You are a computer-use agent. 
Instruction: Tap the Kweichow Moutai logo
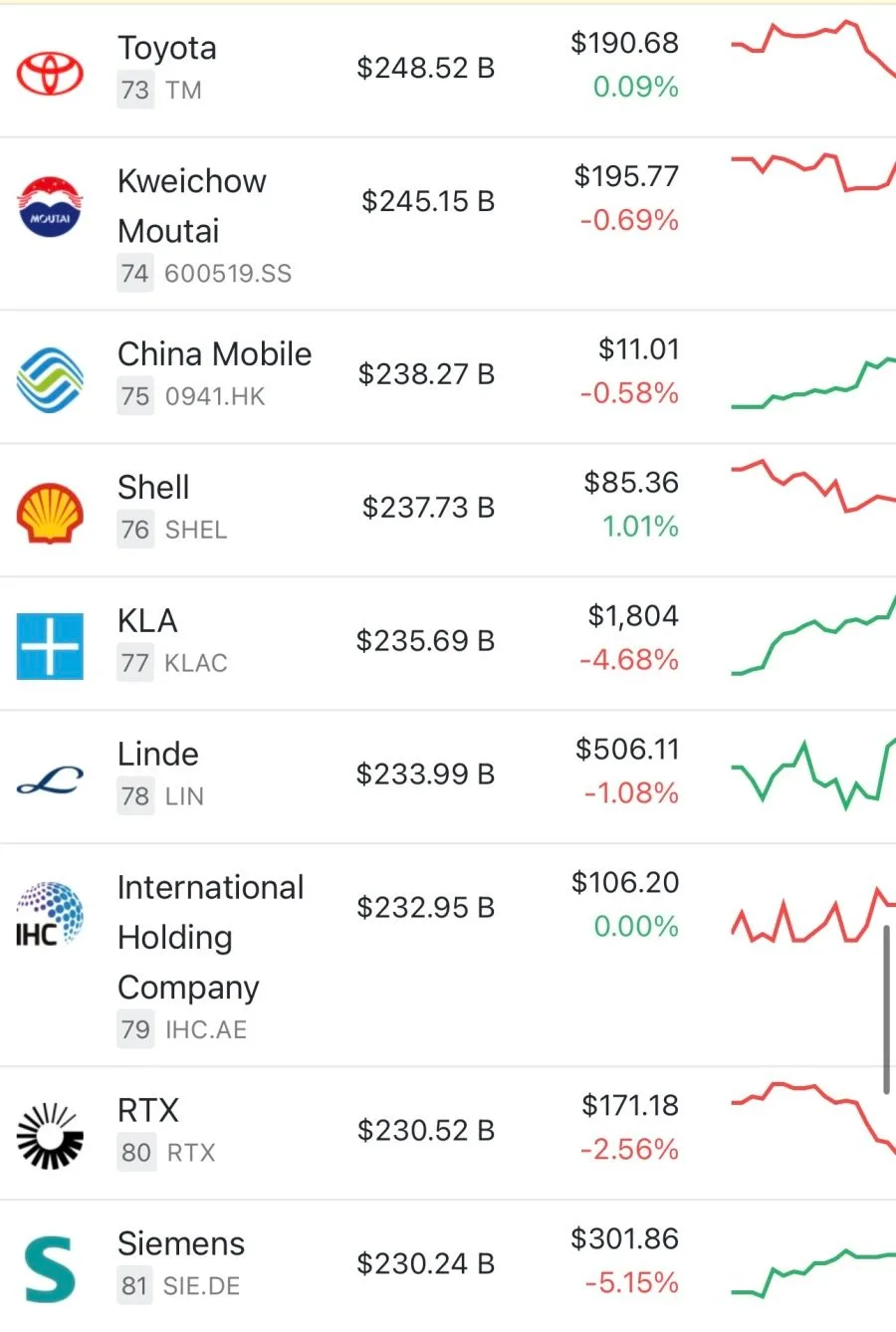coord(50,206)
